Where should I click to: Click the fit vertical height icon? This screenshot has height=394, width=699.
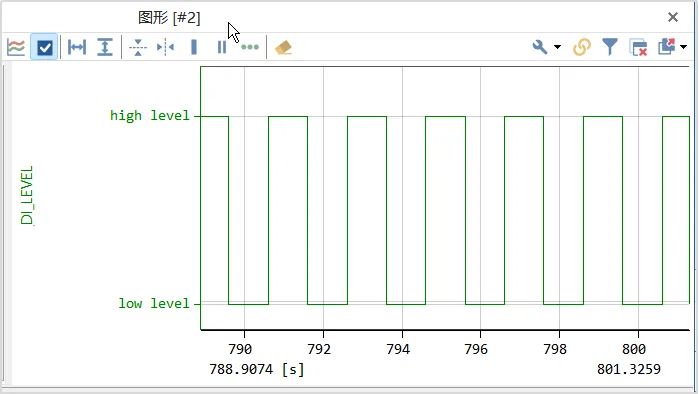pos(105,47)
